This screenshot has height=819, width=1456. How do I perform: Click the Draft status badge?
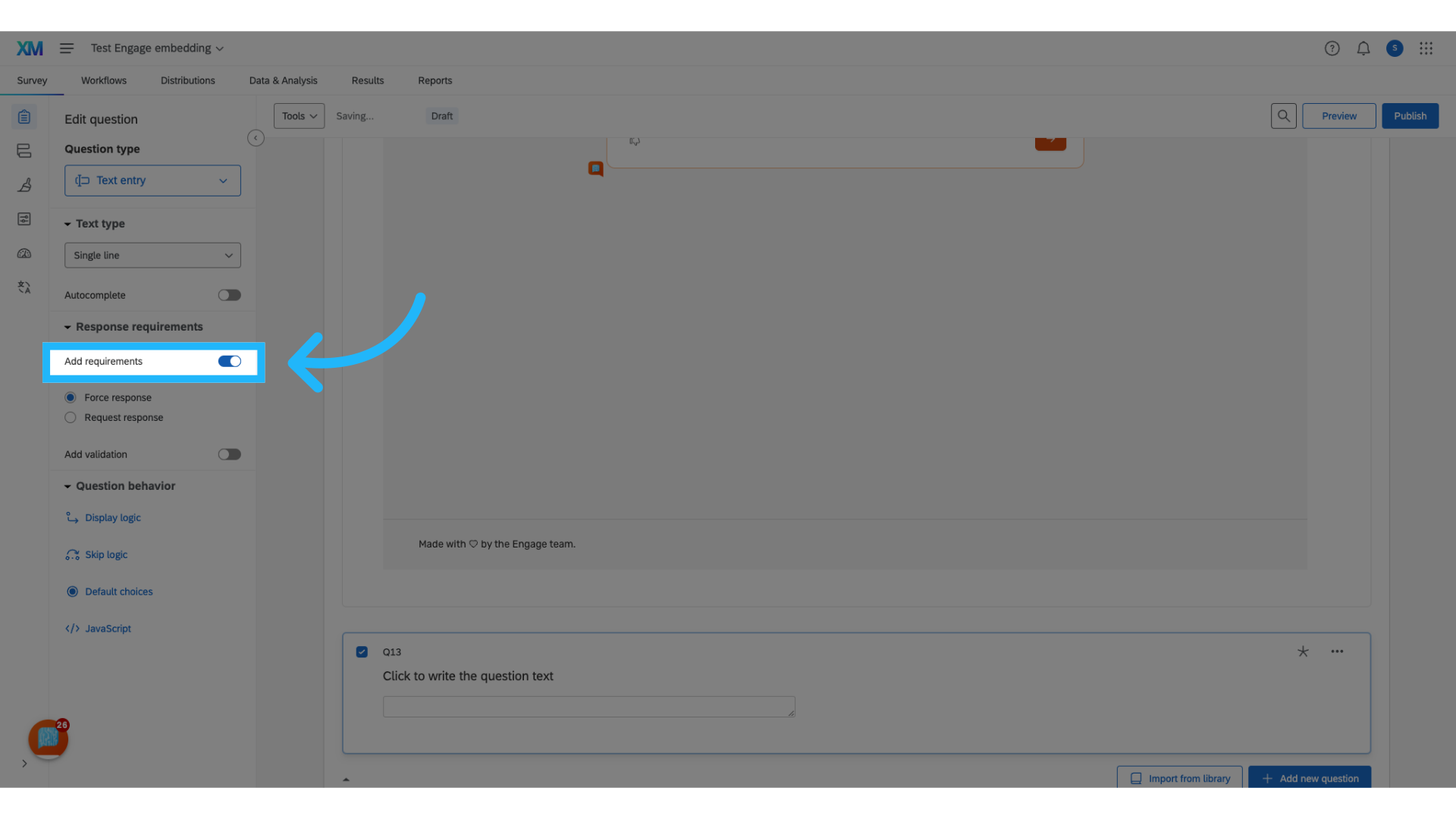[442, 116]
